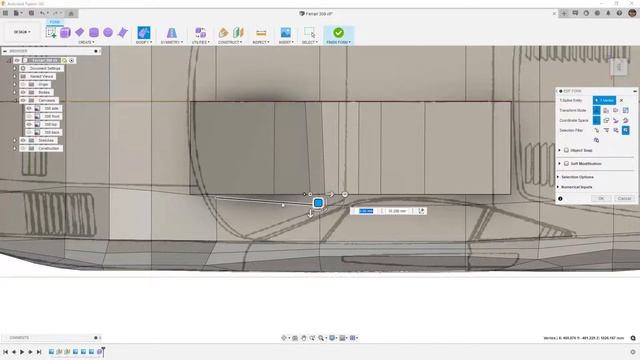Click the 1 Vertex selection button

pyautogui.click(x=604, y=100)
